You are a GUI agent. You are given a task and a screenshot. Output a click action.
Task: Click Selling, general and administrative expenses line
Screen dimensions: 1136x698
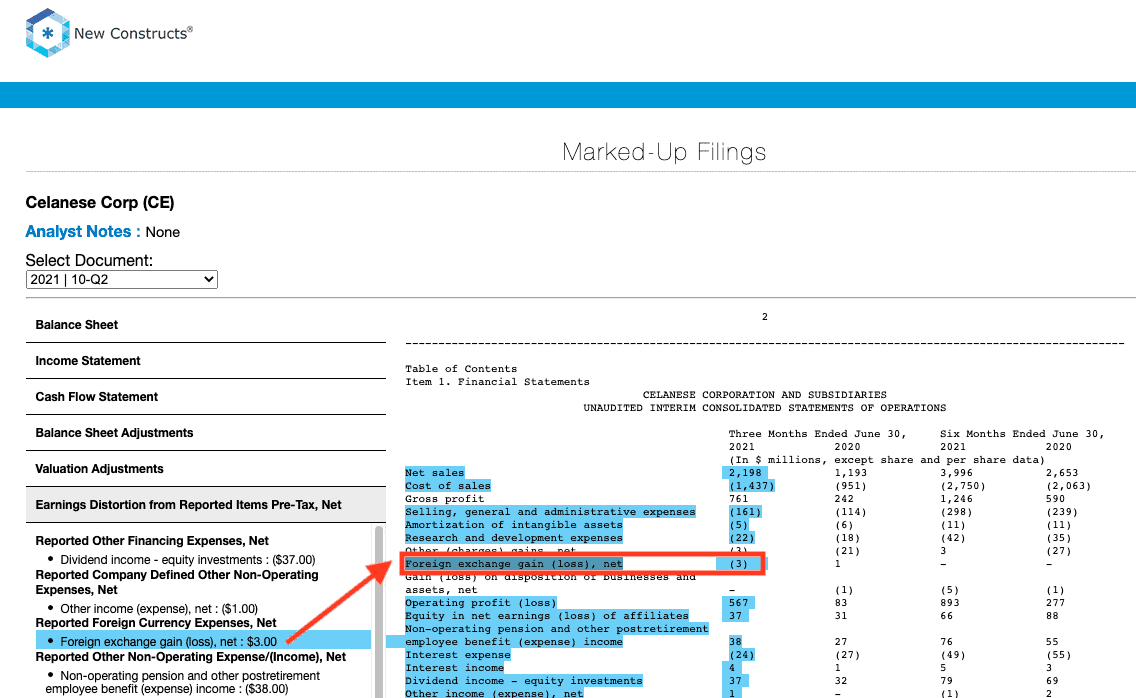550,512
